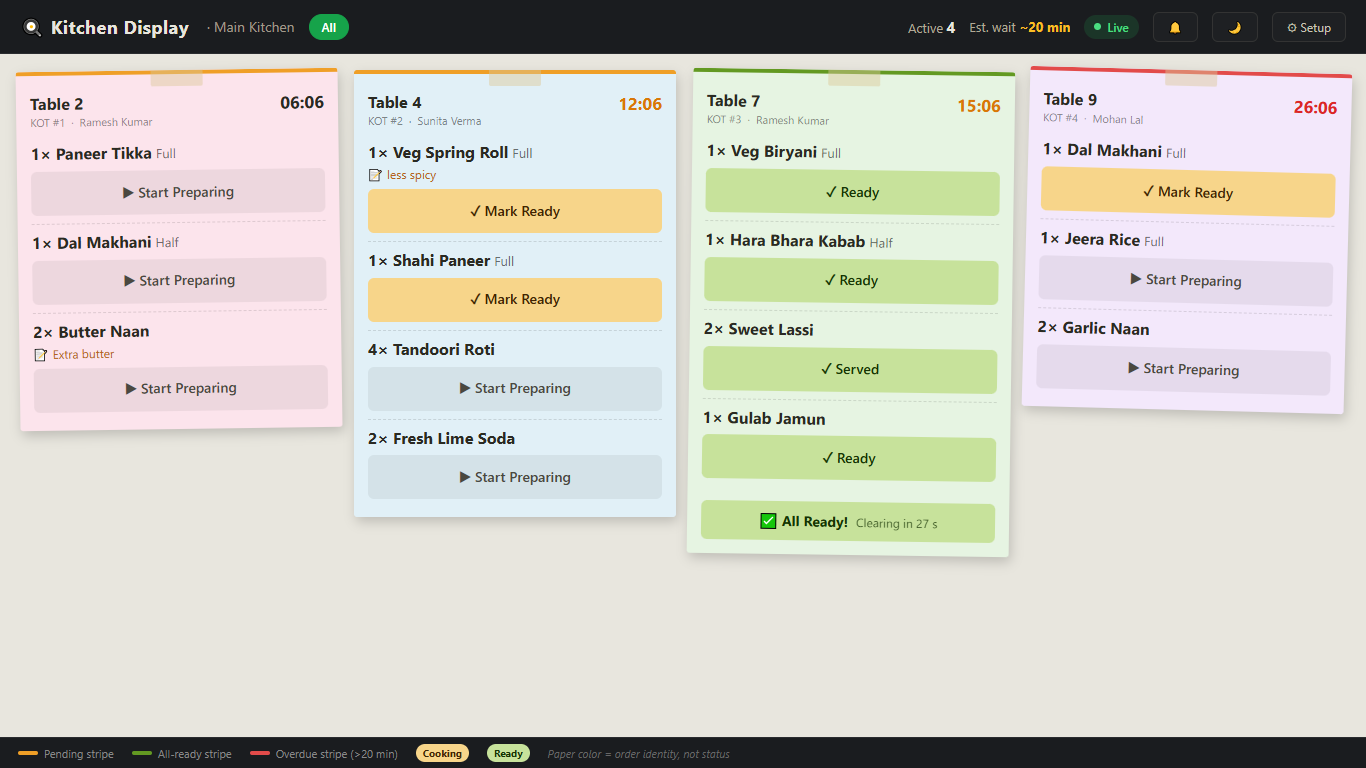Viewport: 1366px width, 768px height.
Task: Click Served button for Sweet Lassi
Action: [x=850, y=369]
